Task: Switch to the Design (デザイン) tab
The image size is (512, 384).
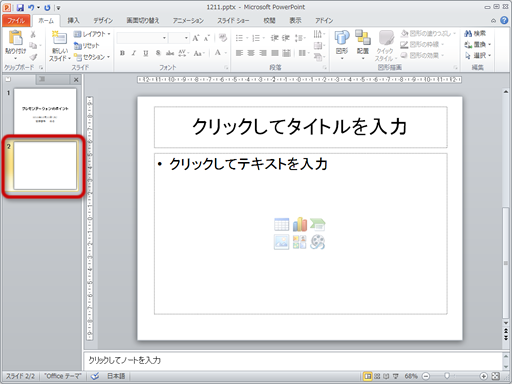Action: click(103, 21)
